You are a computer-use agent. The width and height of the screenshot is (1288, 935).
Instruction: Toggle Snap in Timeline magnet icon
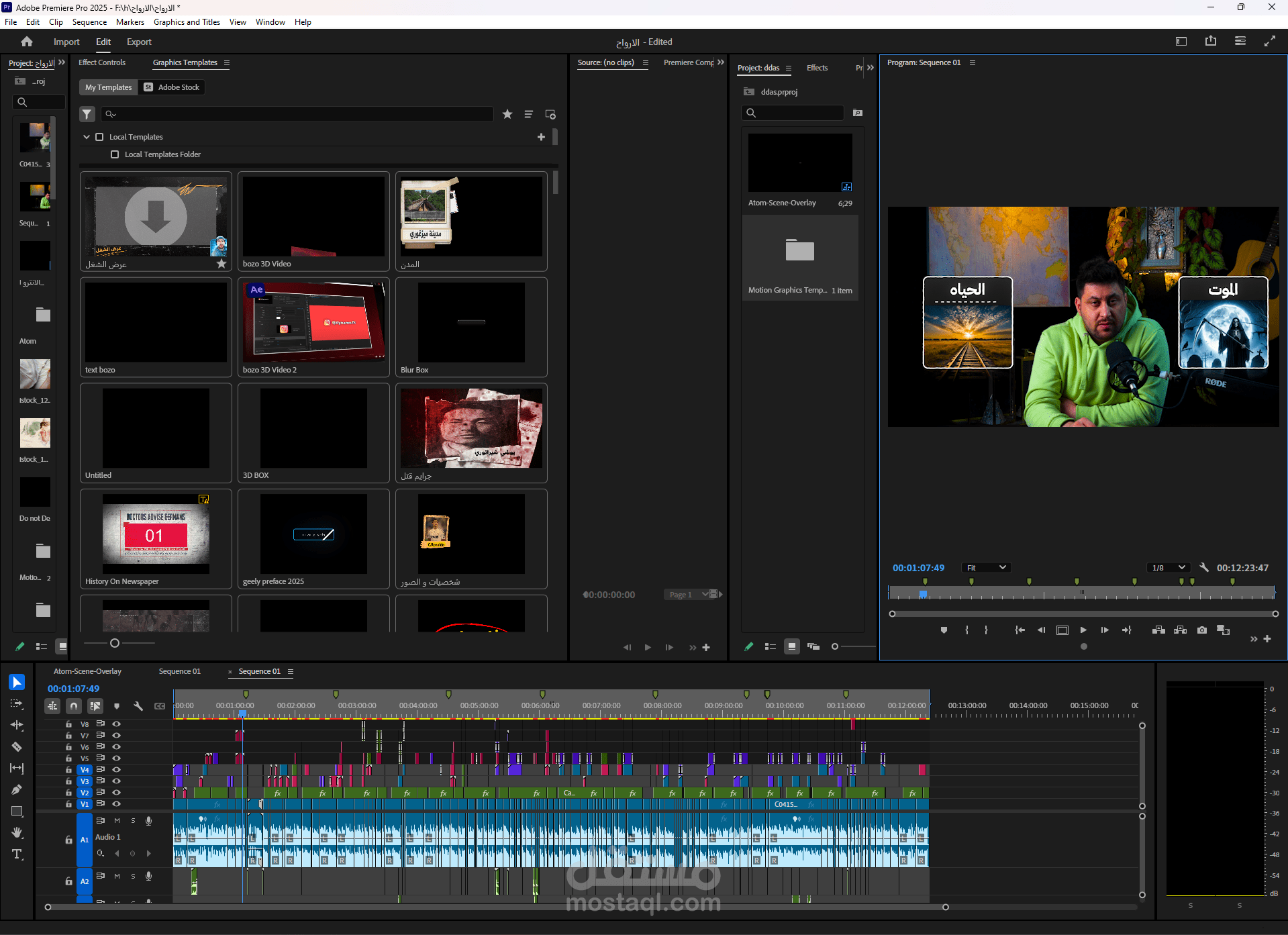click(x=74, y=706)
